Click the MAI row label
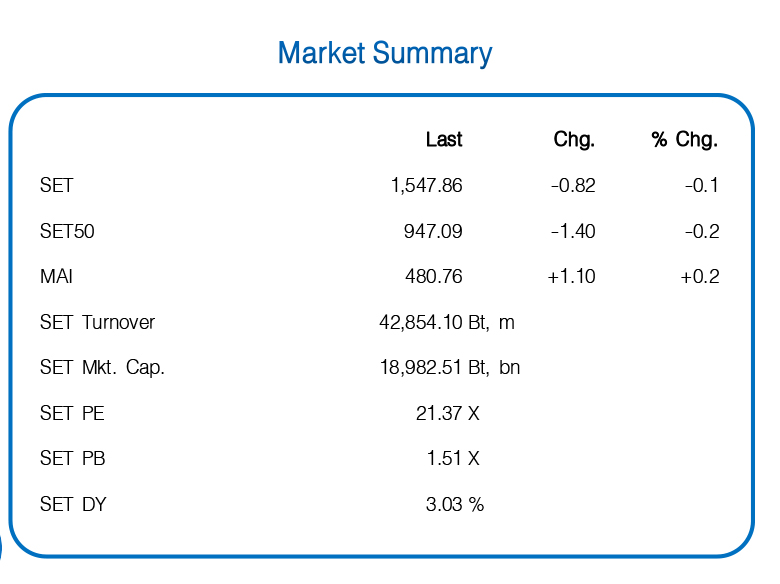The width and height of the screenshot is (780, 584). [x=56, y=276]
